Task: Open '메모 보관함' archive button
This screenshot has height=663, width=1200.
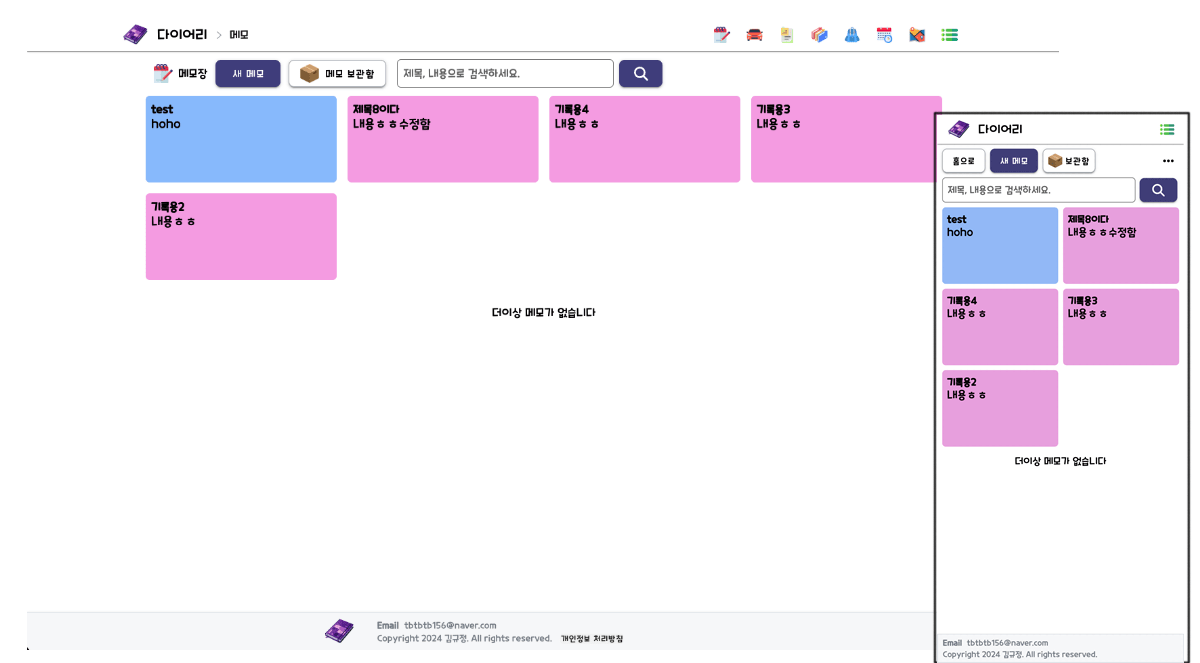Action: click(x=337, y=74)
